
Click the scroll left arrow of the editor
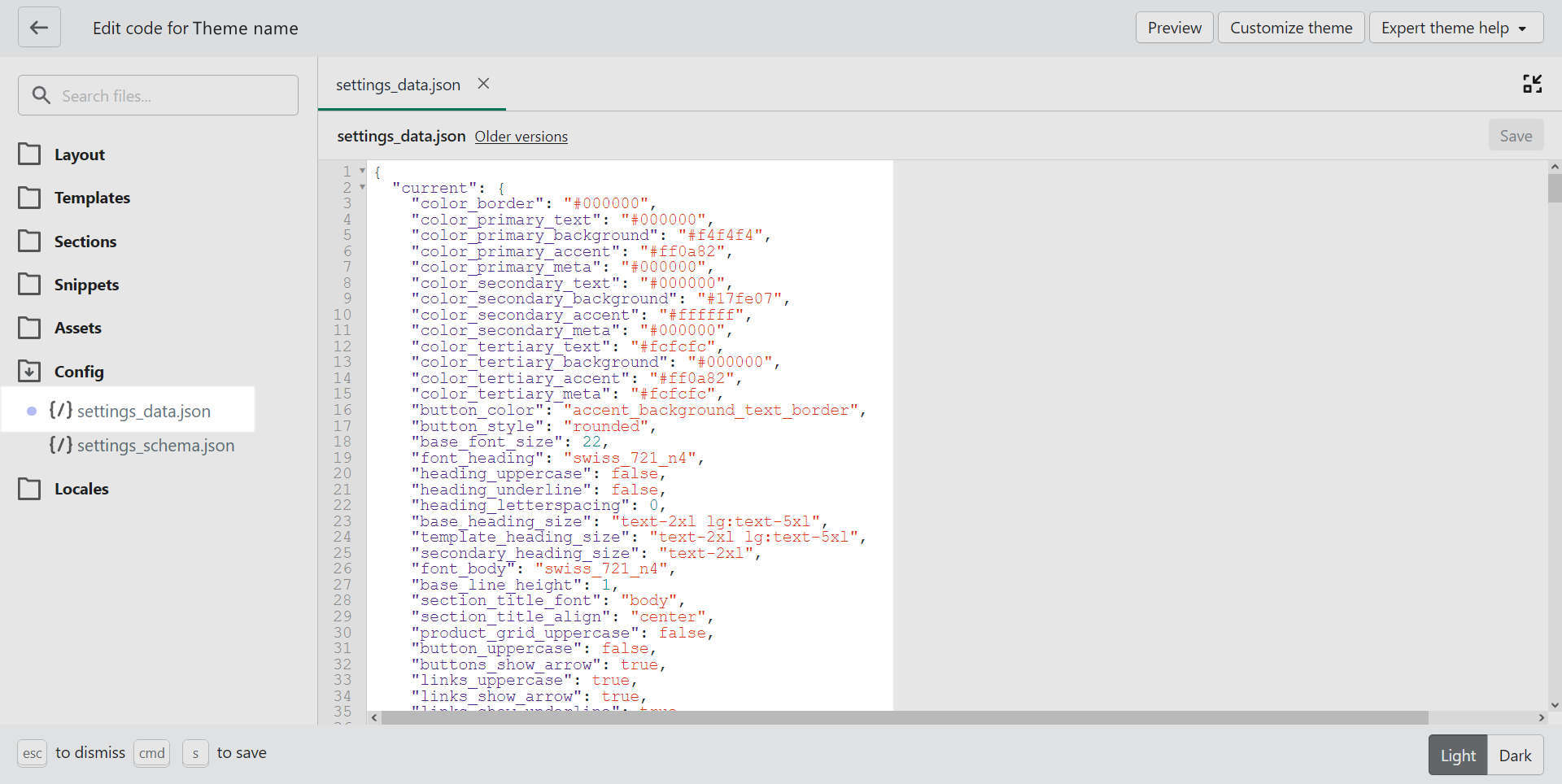pyautogui.click(x=374, y=718)
